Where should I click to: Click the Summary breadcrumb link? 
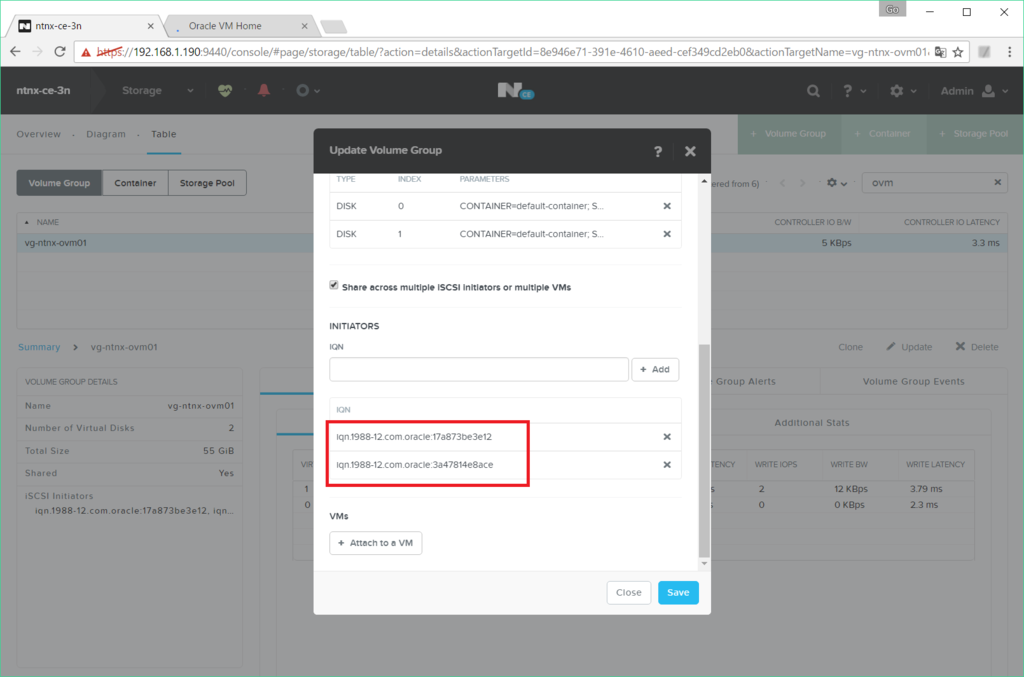pyautogui.click(x=39, y=347)
